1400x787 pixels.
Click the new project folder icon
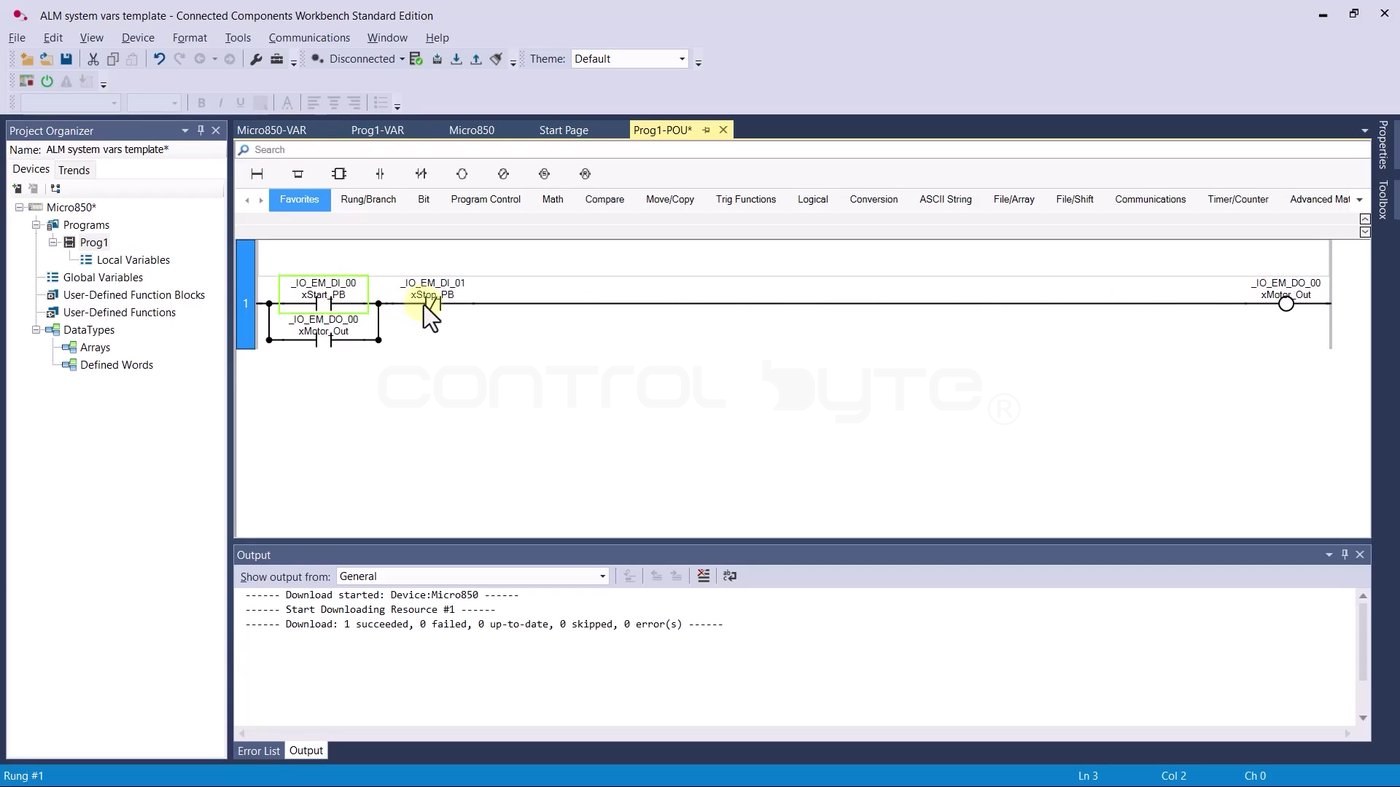click(27, 59)
